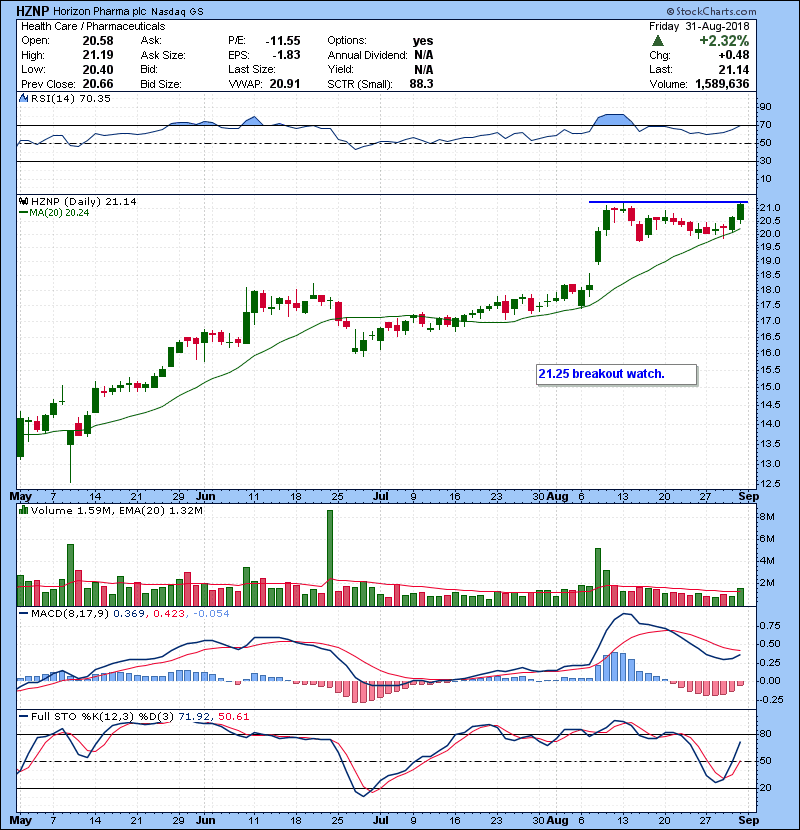Image resolution: width=800 pixels, height=830 pixels.
Task: Select the SCTR (Small) value 88.3
Action: coord(421,84)
